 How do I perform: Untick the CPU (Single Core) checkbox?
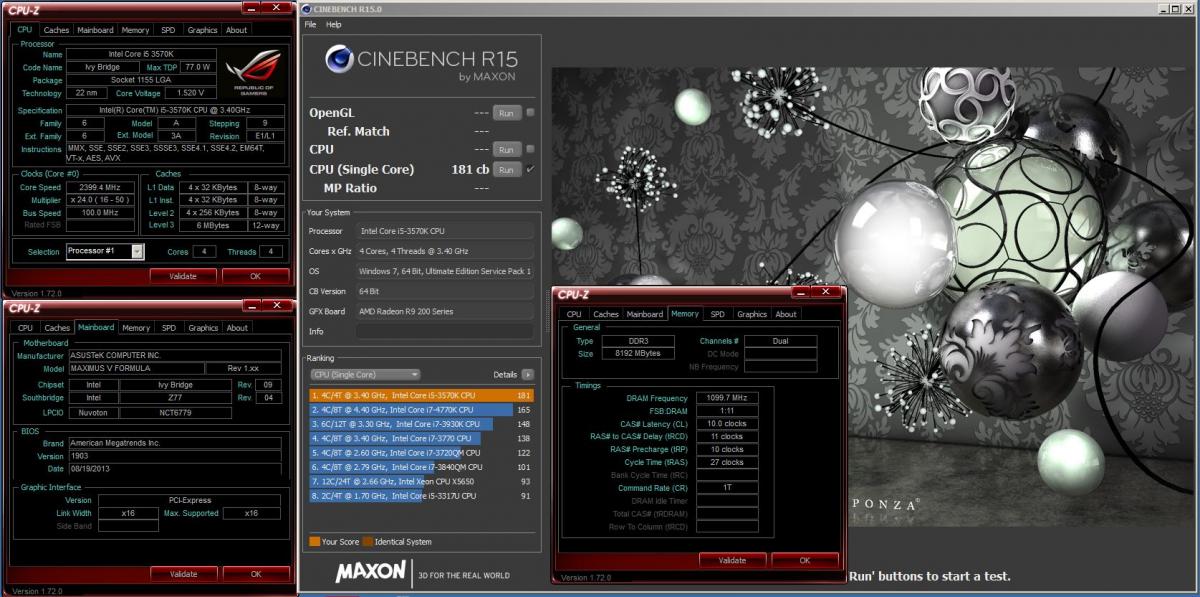pyautogui.click(x=531, y=169)
